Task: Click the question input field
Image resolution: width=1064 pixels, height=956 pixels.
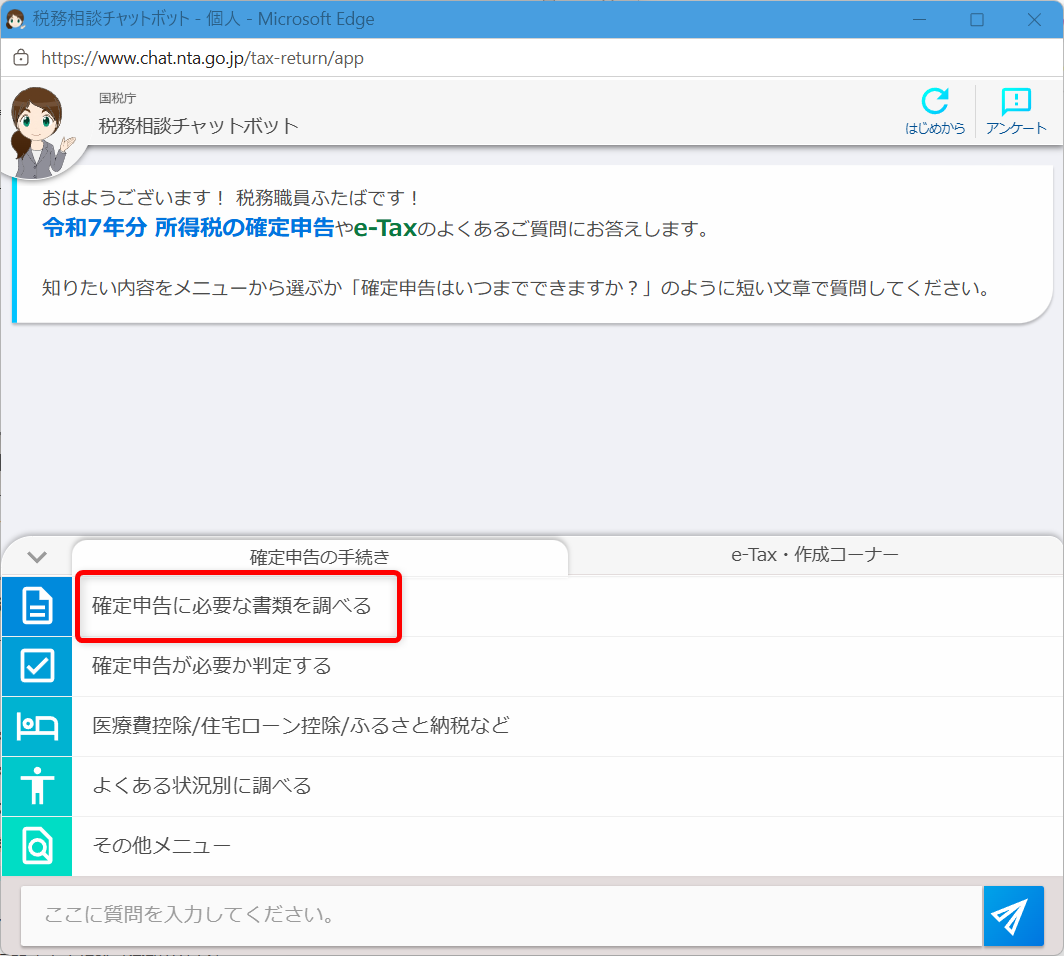Action: tap(501, 915)
